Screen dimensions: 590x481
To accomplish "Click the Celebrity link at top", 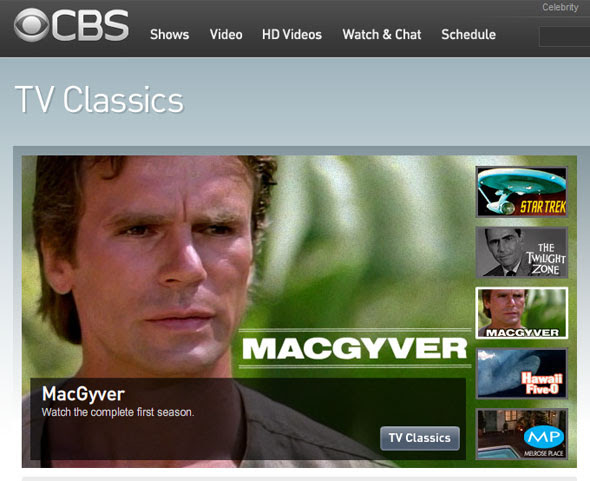I will pyautogui.click(x=560, y=7).
